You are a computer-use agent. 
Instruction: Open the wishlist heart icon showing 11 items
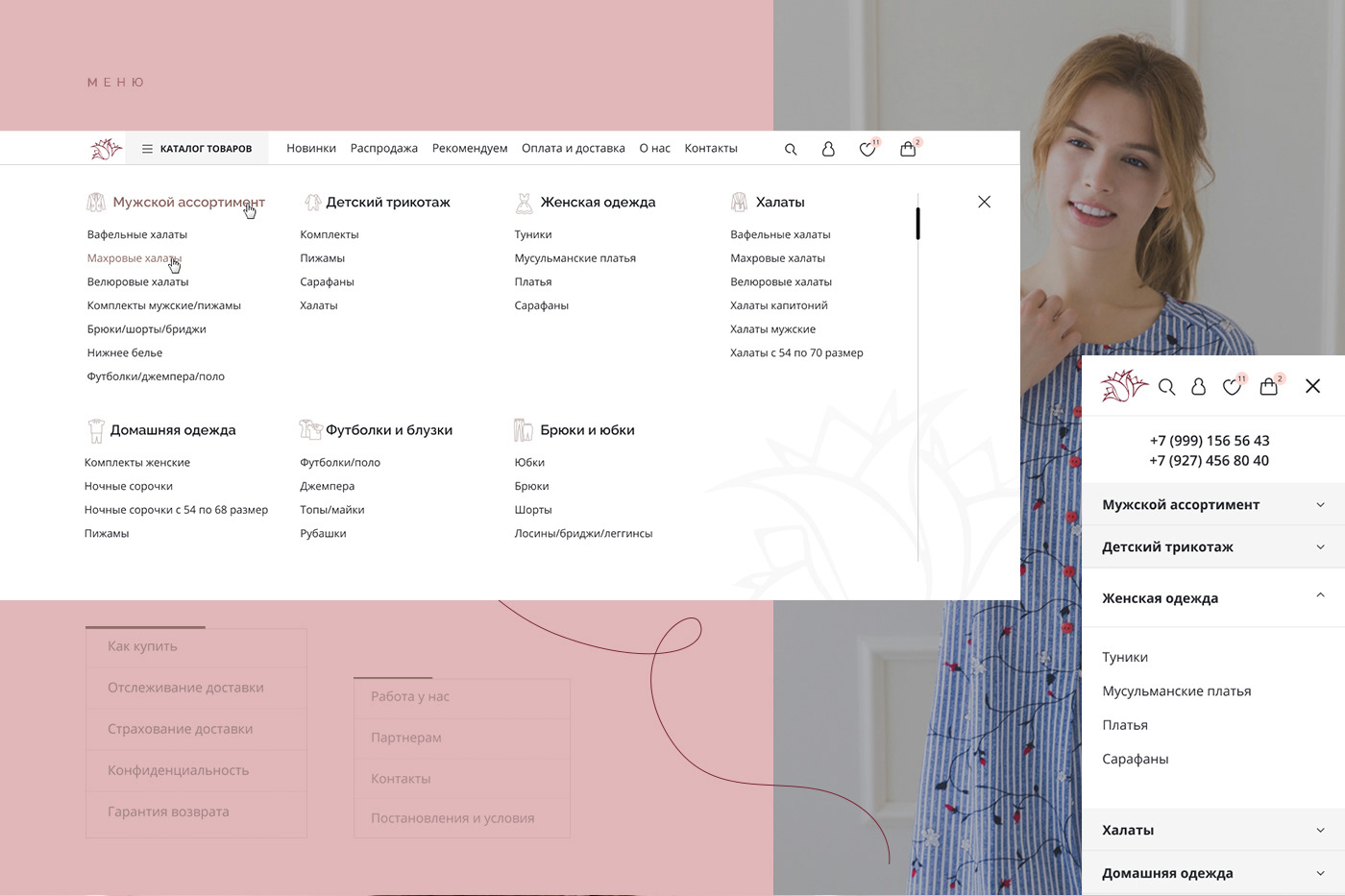pos(867,149)
